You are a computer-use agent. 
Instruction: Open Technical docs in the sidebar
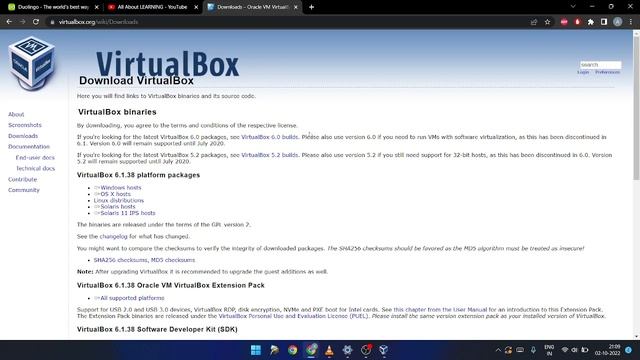[x=36, y=168]
